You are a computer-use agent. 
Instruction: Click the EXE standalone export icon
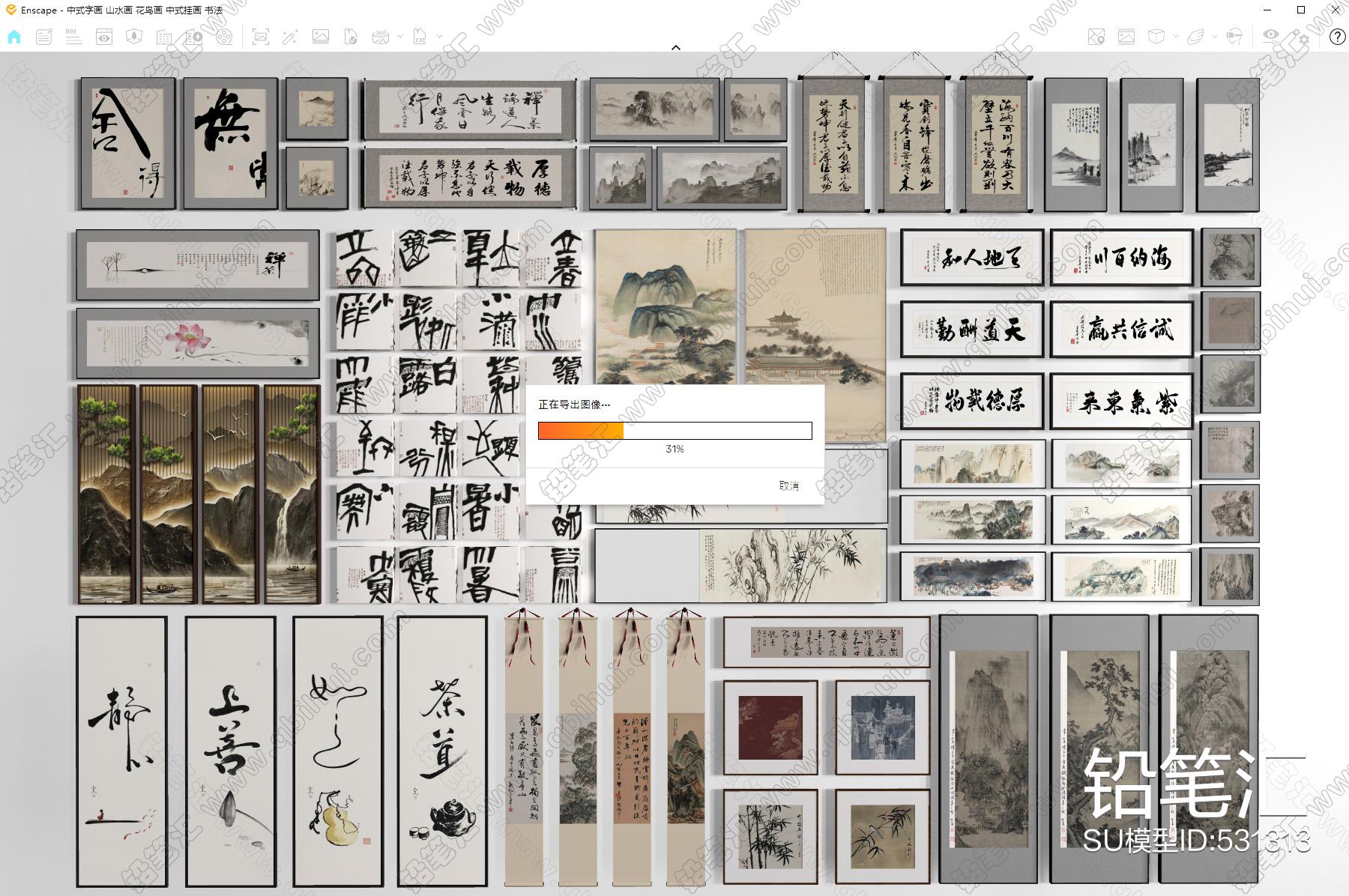coord(420,36)
